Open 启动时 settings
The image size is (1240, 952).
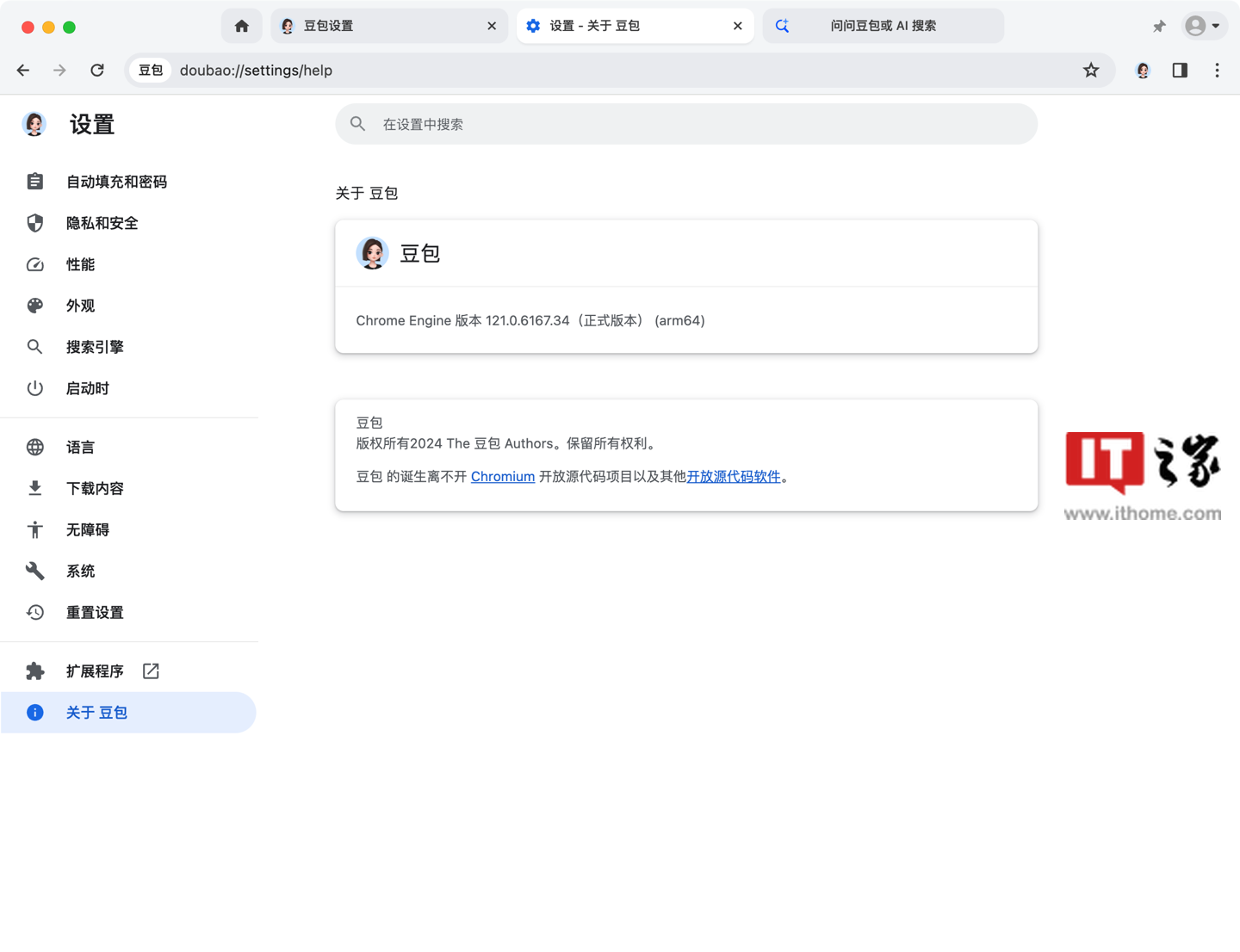click(129, 388)
